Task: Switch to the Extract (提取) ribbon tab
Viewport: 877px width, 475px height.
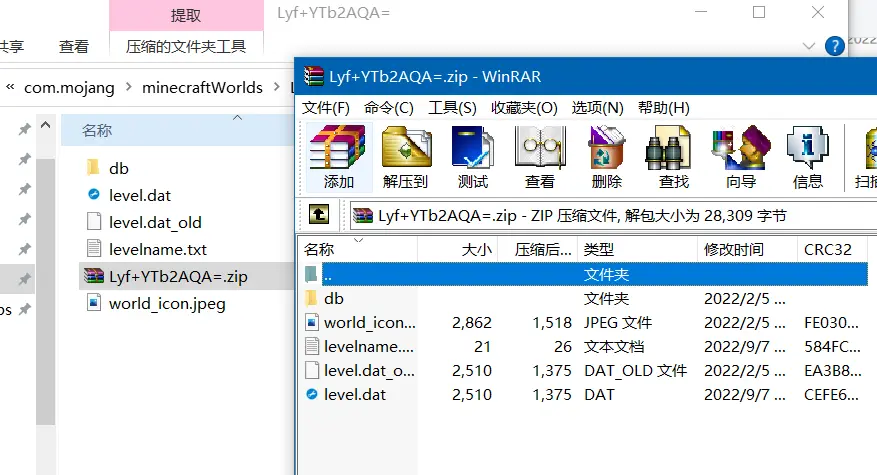Action: (x=186, y=15)
